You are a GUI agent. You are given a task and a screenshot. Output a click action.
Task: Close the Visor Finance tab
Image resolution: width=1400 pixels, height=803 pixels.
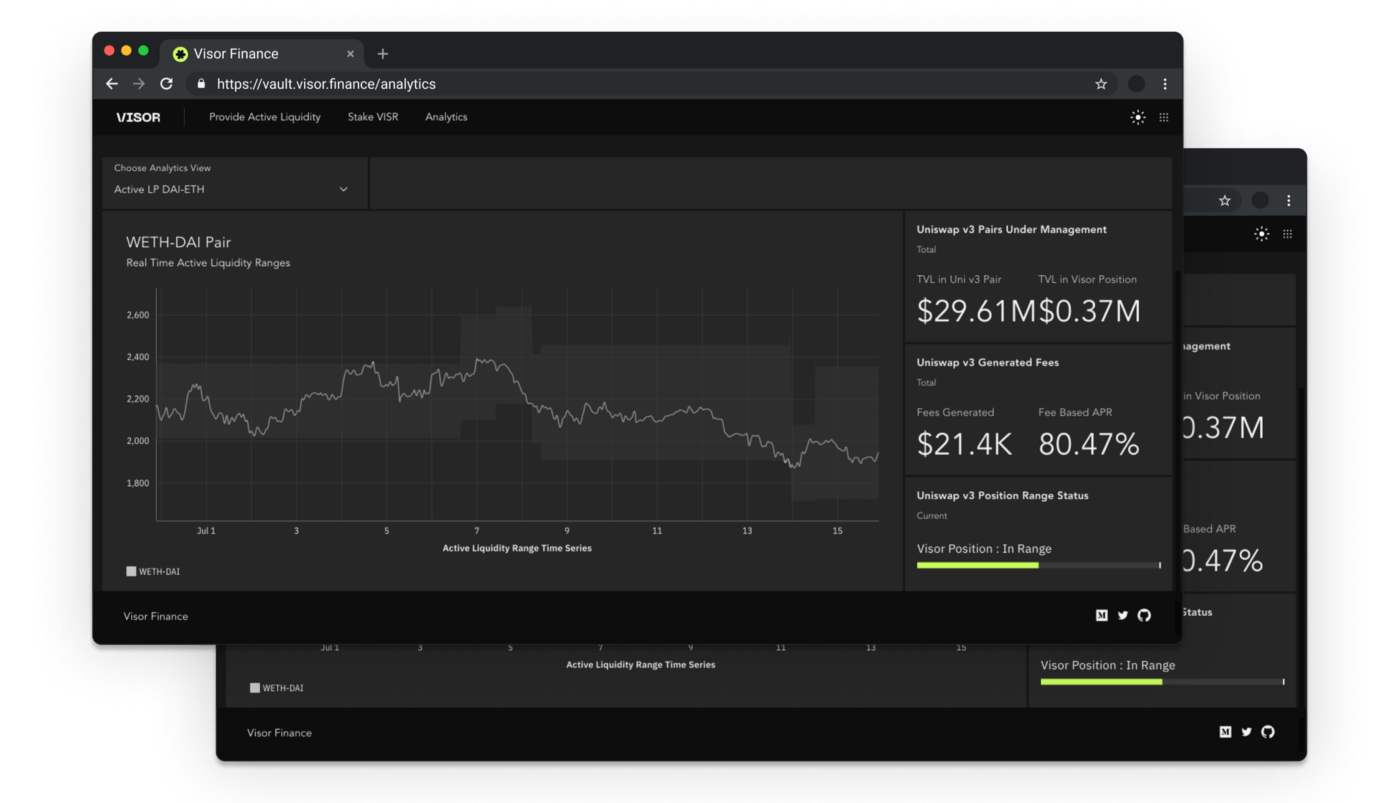tap(350, 54)
